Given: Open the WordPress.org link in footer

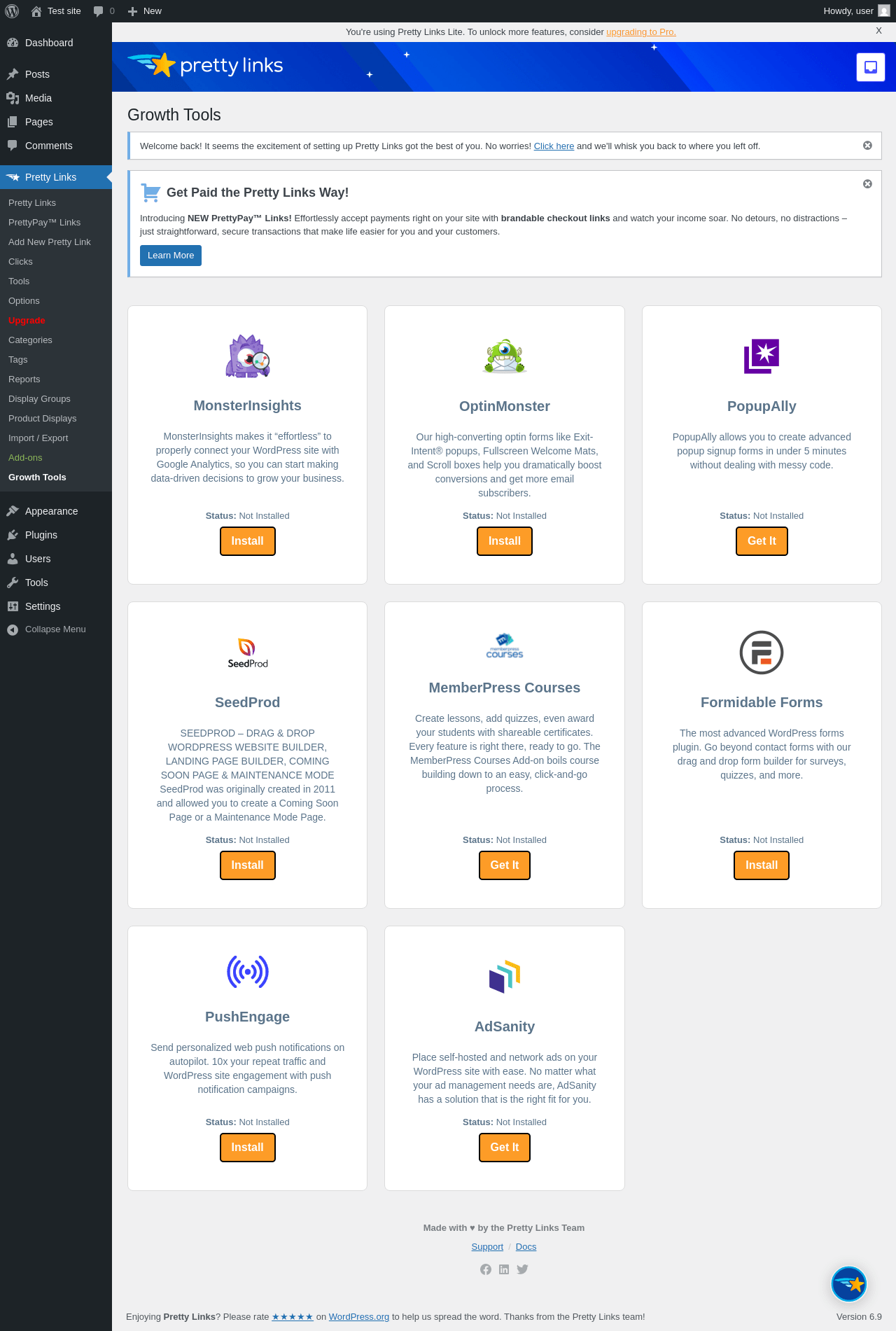Looking at the screenshot, I should (359, 1317).
